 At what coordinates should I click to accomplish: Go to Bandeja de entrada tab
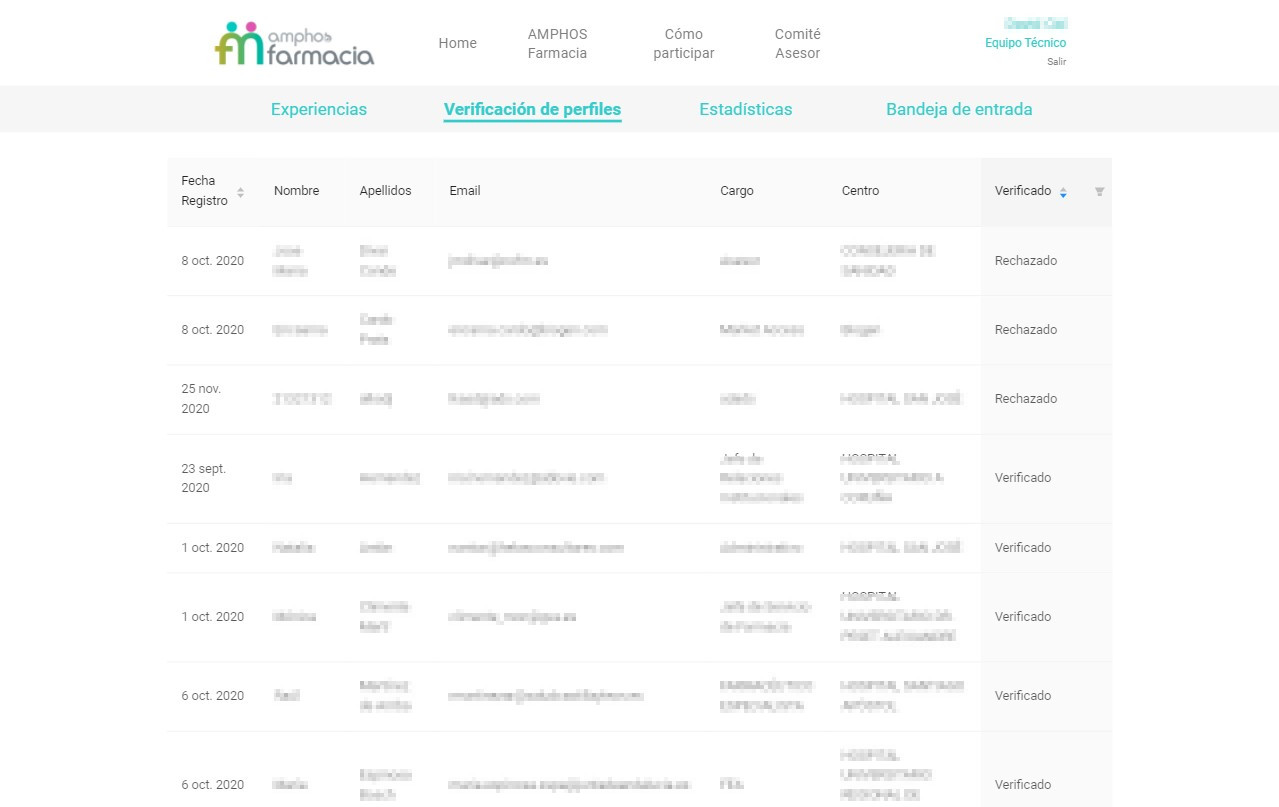click(x=958, y=110)
